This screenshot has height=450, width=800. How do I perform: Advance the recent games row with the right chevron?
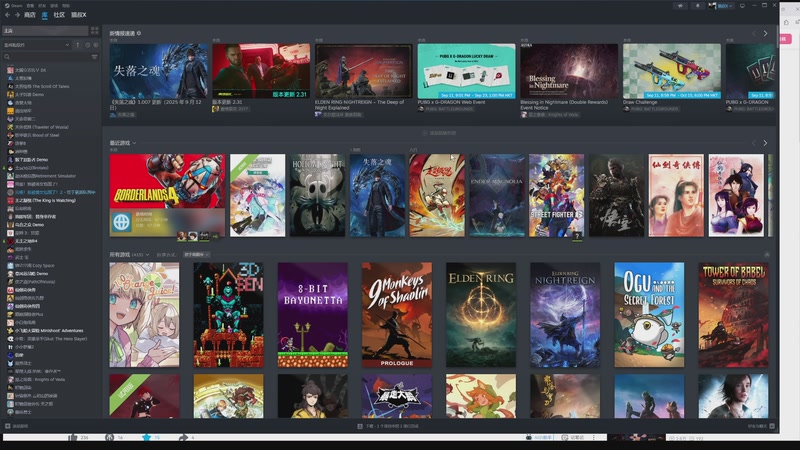(x=765, y=143)
